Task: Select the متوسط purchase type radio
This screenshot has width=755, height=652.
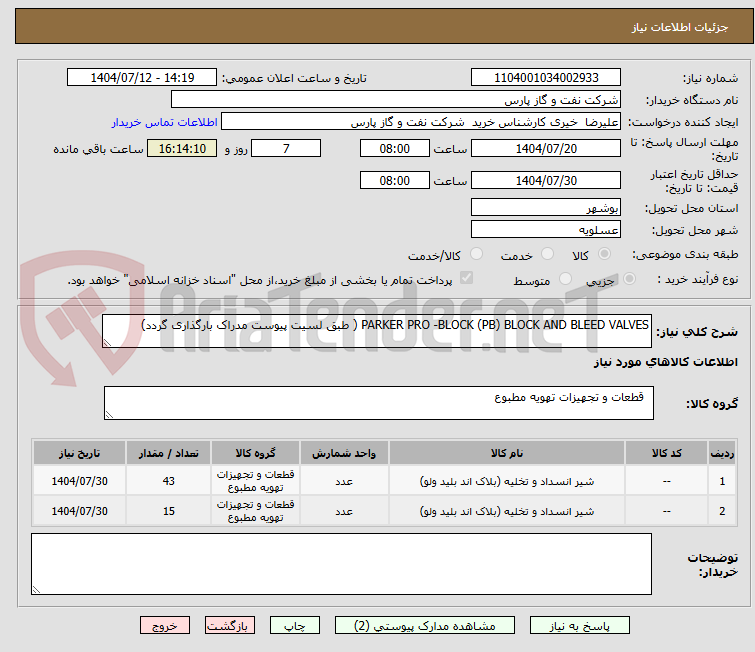Action: click(566, 280)
